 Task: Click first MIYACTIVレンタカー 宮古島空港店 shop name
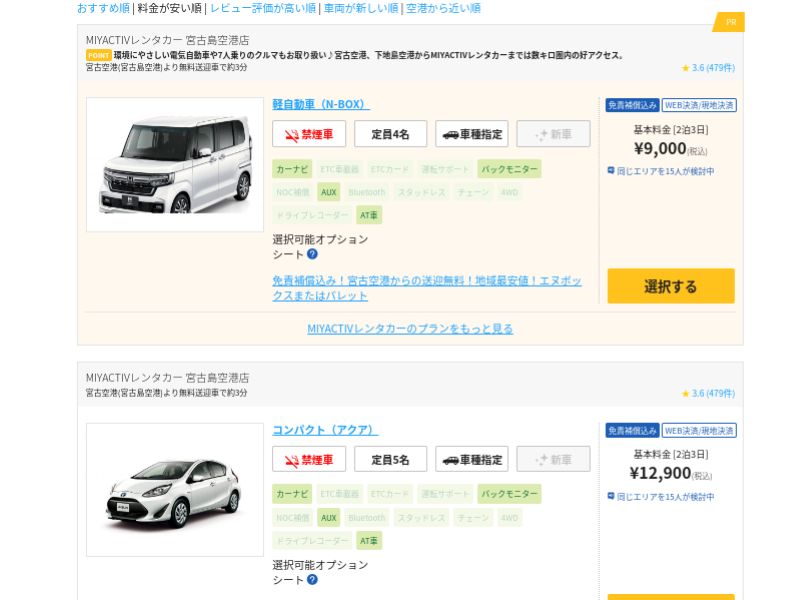pos(167,40)
